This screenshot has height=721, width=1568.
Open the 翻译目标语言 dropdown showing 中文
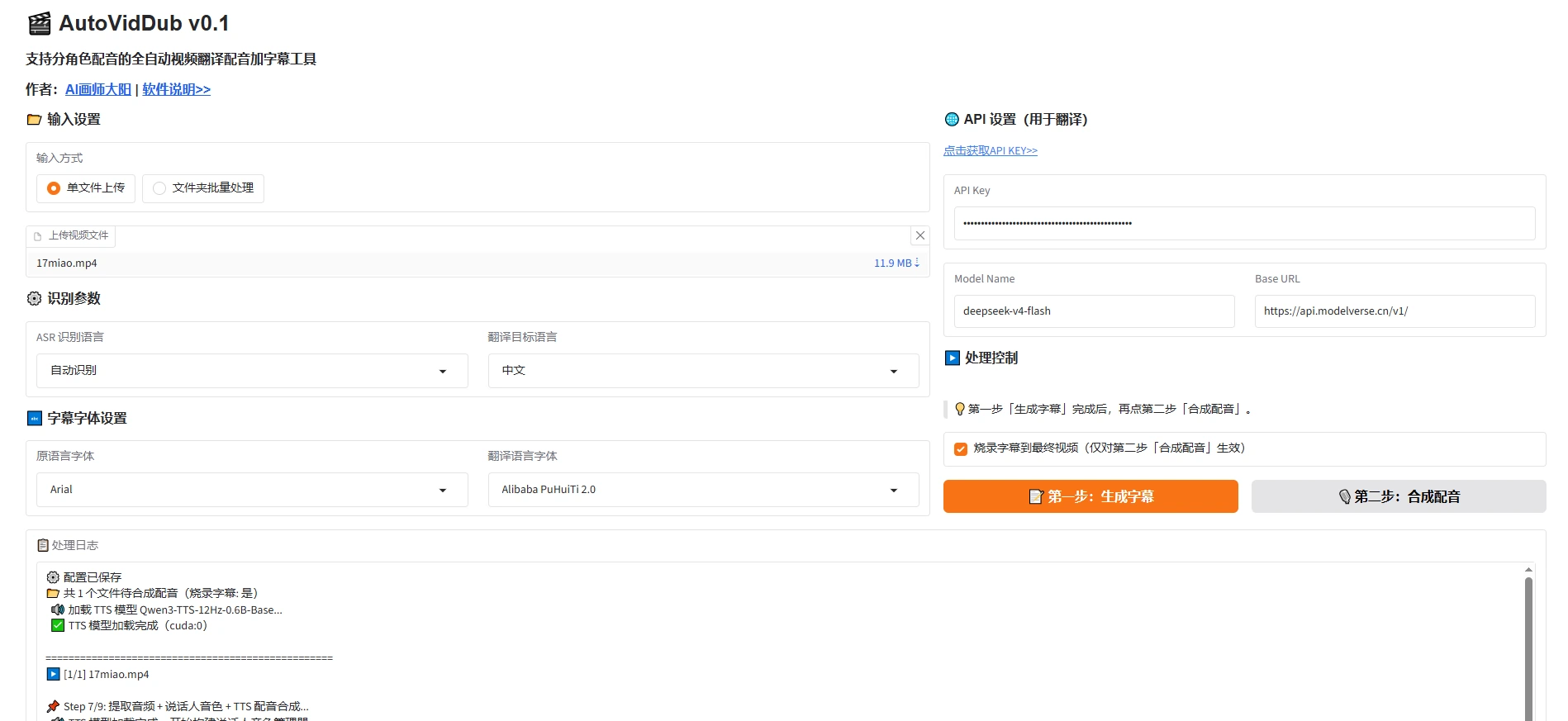[703, 371]
